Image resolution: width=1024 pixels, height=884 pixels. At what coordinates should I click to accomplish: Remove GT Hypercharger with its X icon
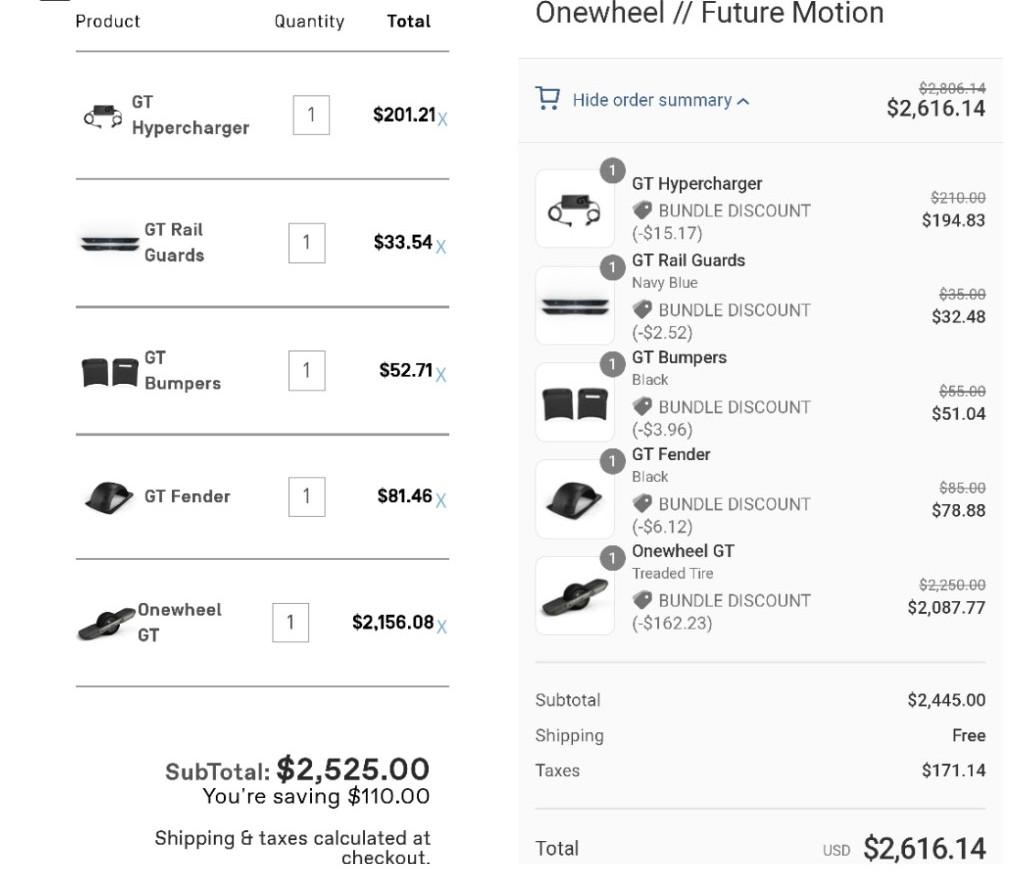click(443, 119)
